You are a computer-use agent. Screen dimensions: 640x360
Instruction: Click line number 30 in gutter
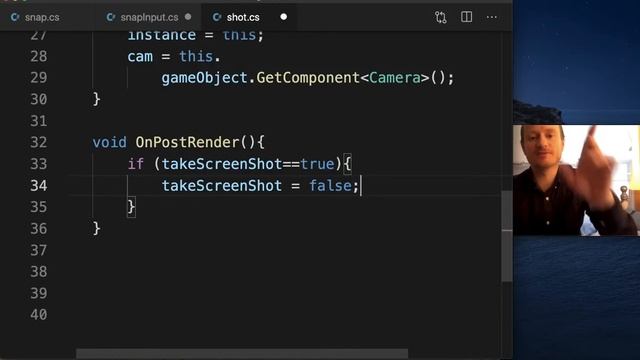(39, 99)
